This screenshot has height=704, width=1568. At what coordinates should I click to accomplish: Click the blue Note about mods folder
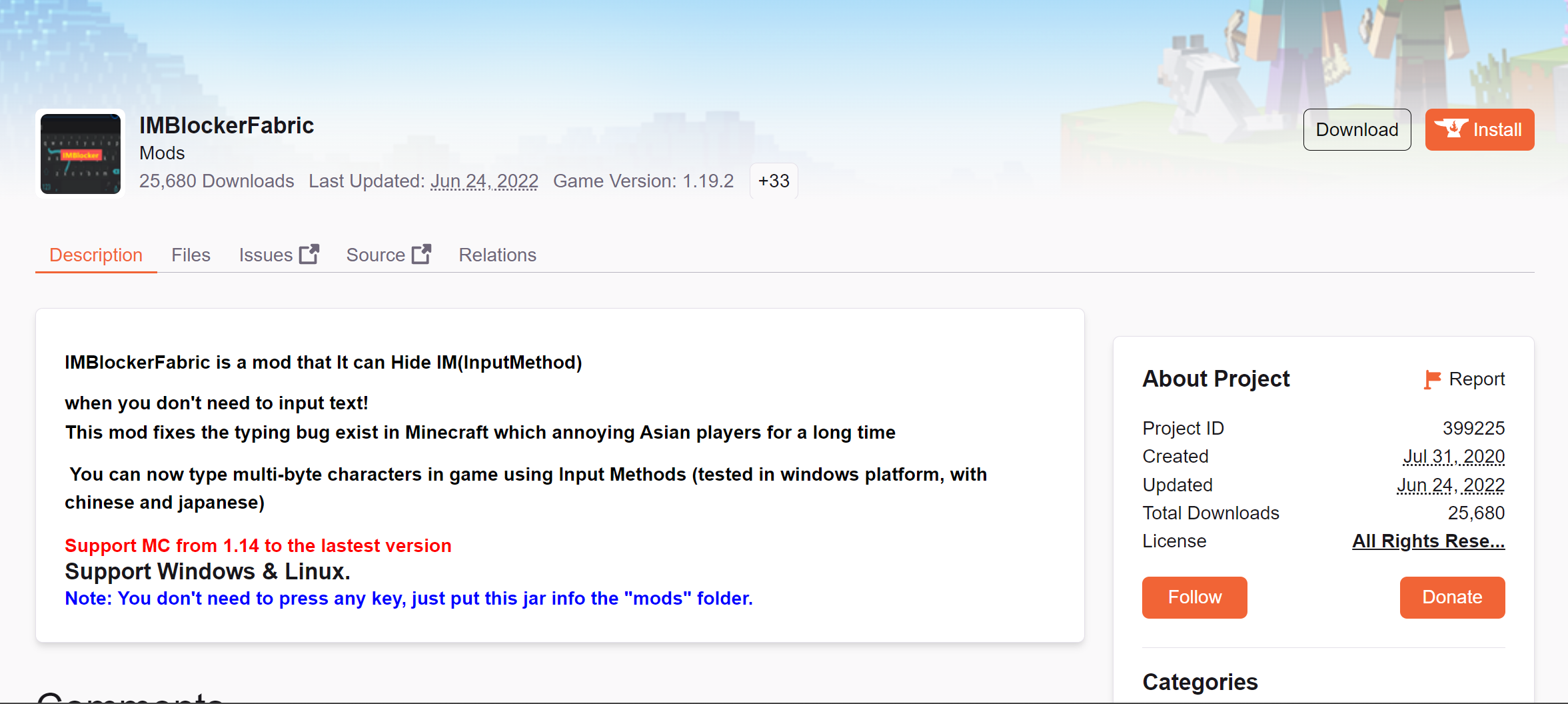pos(408,598)
